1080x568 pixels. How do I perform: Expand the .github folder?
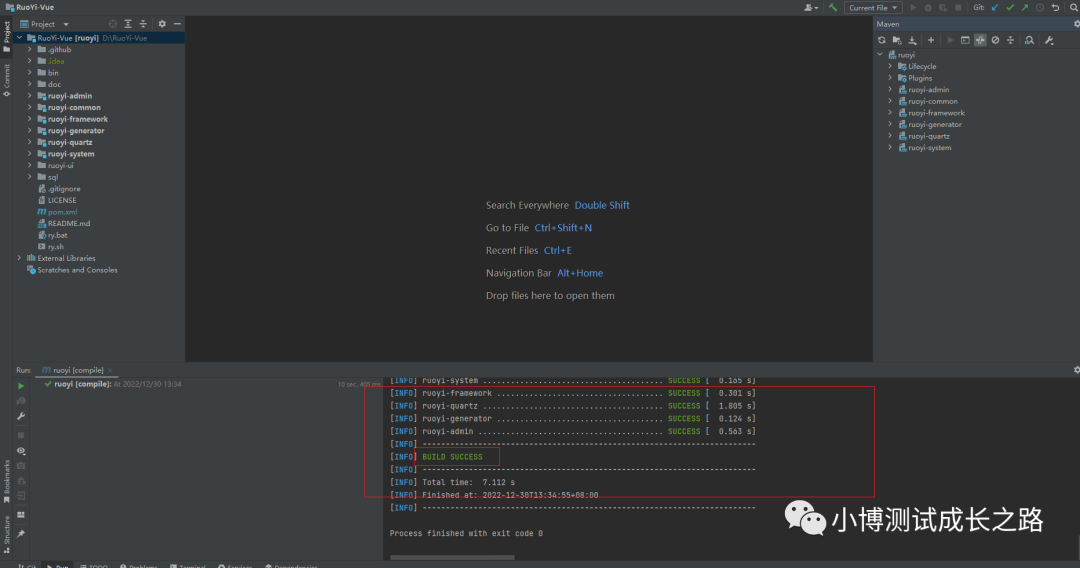[x=30, y=50]
